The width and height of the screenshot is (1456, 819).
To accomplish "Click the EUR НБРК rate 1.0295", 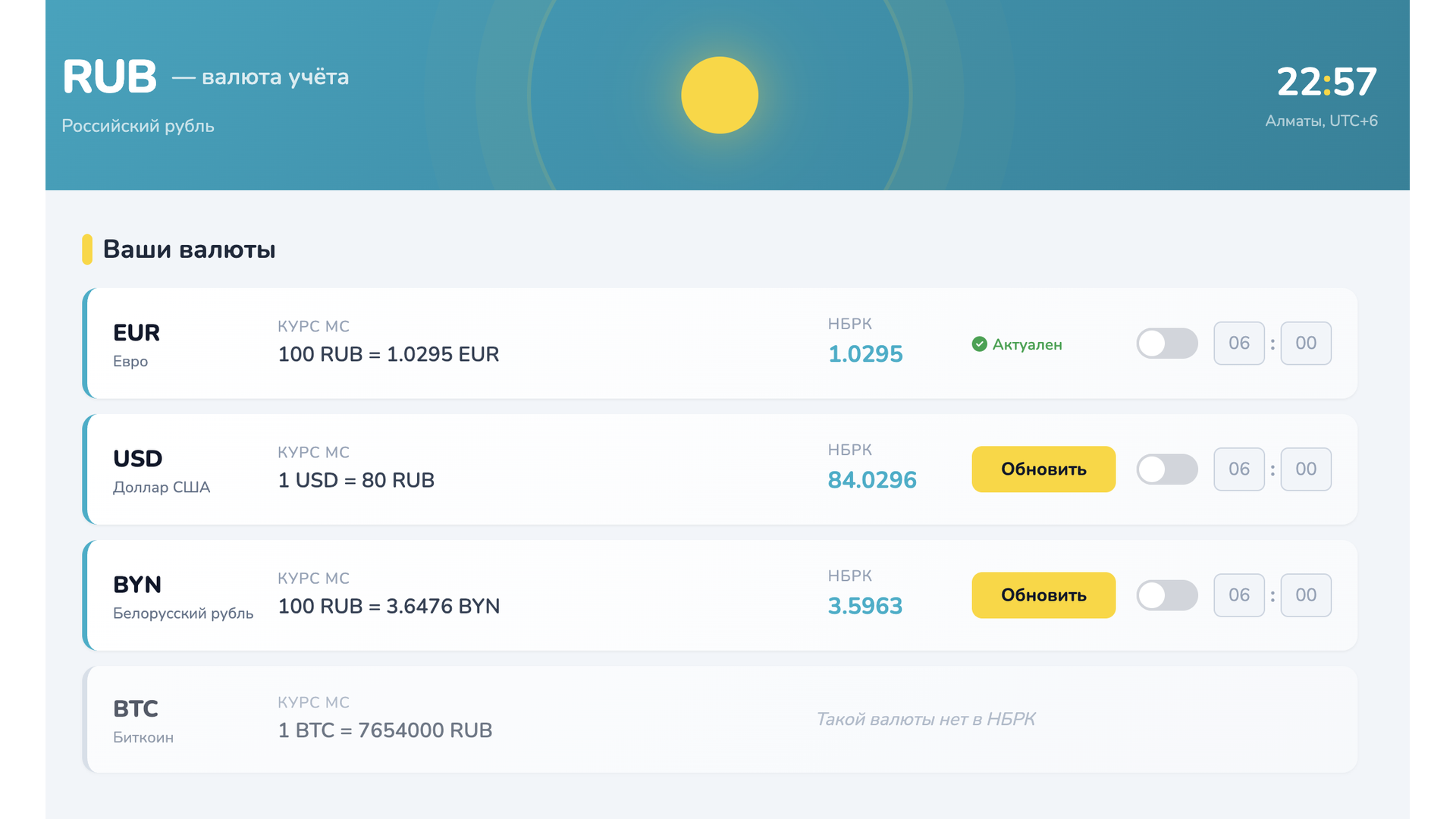I will [865, 354].
